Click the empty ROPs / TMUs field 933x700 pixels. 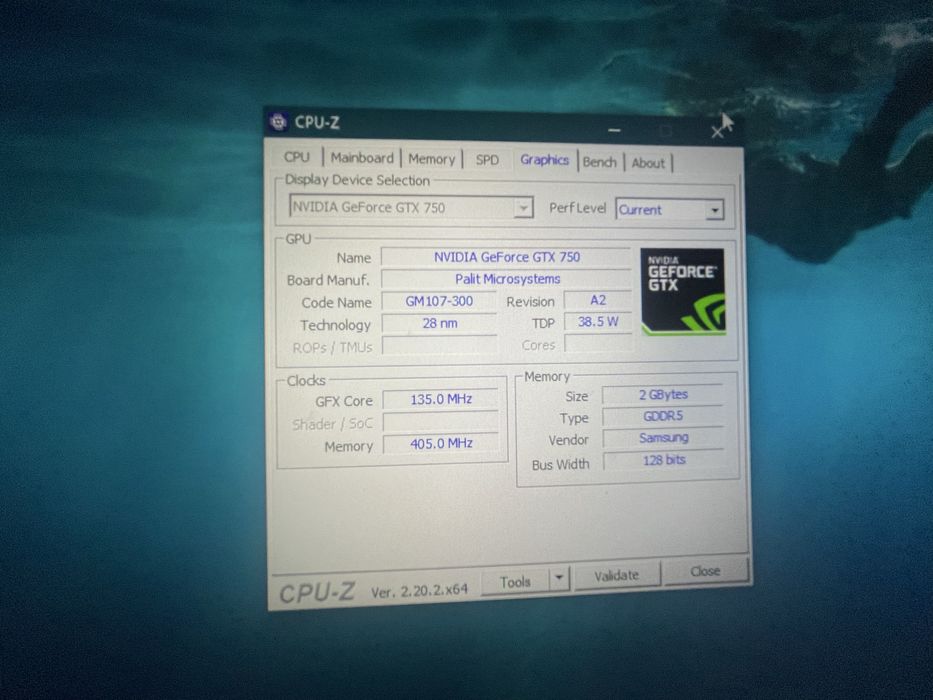point(440,345)
